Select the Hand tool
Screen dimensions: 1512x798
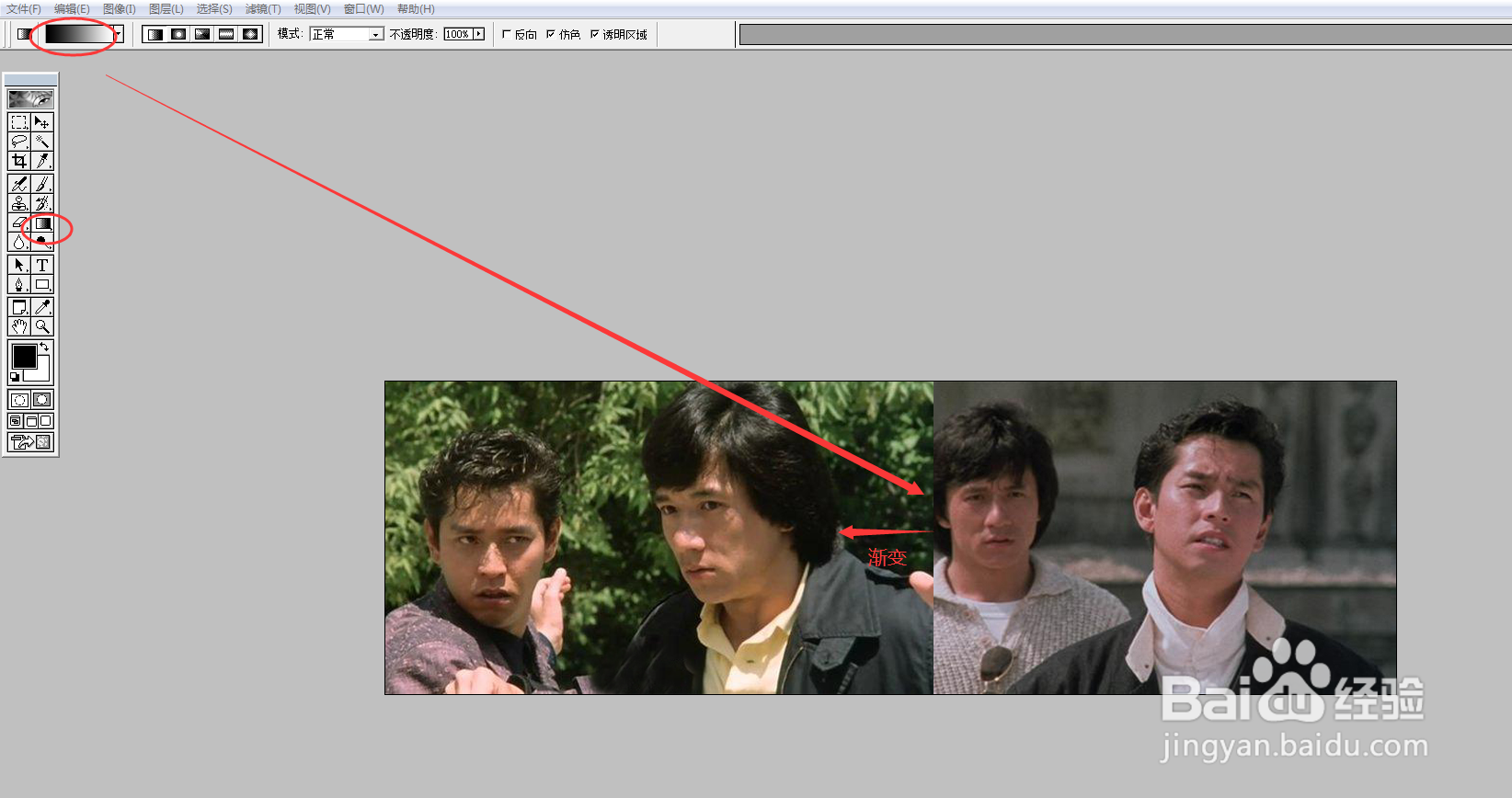coord(19,326)
